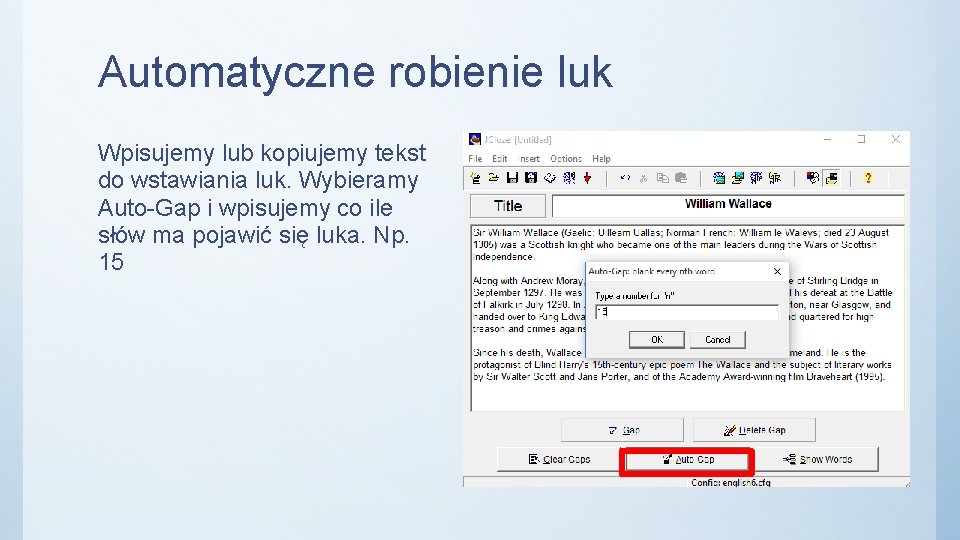Click the Cut scissors icon
The image size is (960, 540).
(643, 178)
